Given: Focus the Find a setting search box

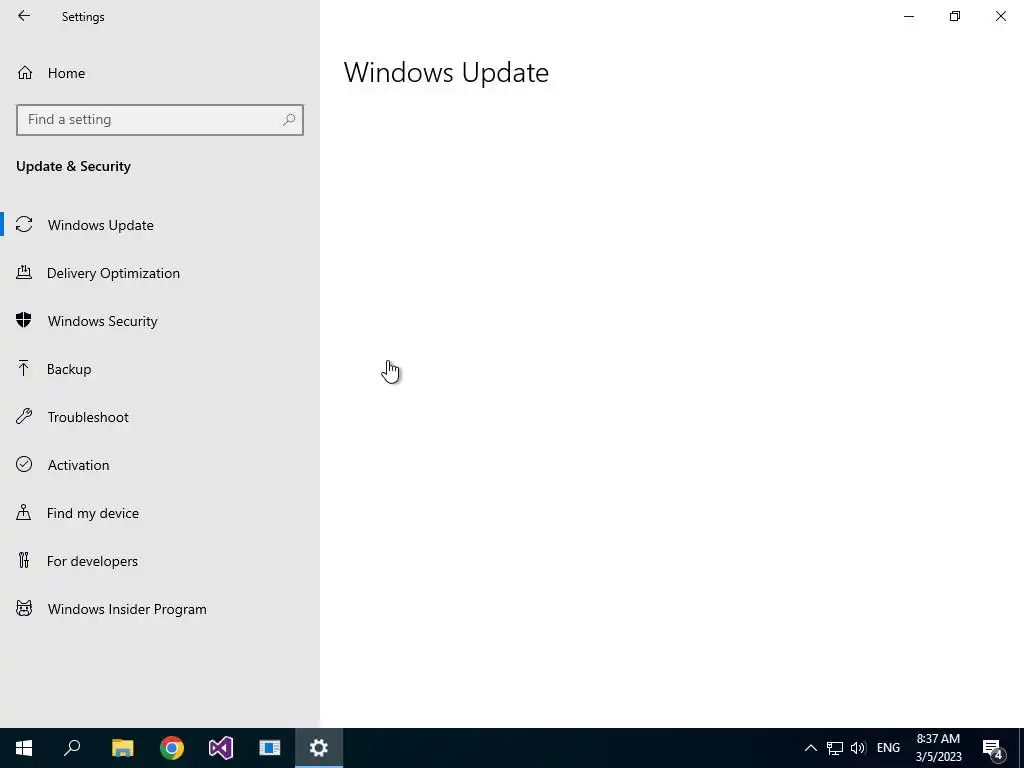Looking at the screenshot, I should coord(160,120).
